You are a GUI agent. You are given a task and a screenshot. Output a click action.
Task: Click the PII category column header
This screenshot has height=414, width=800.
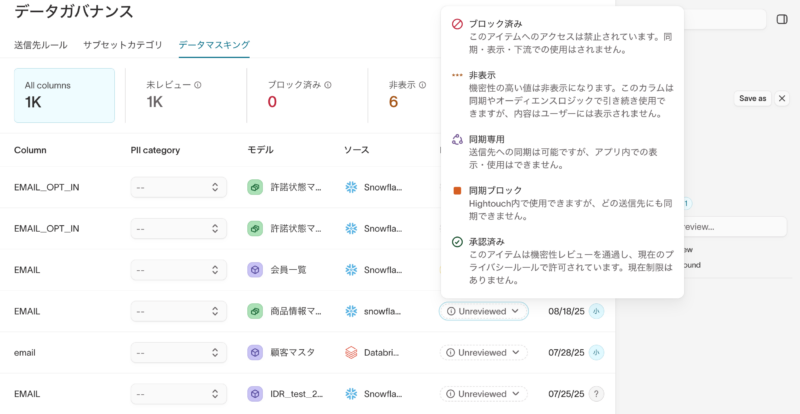155,150
